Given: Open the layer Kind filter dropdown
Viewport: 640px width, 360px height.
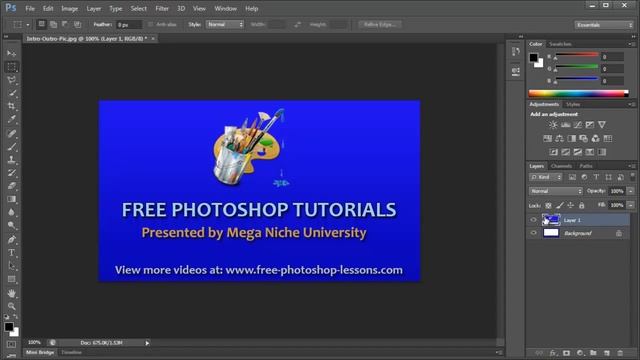Looking at the screenshot, I should tap(546, 177).
